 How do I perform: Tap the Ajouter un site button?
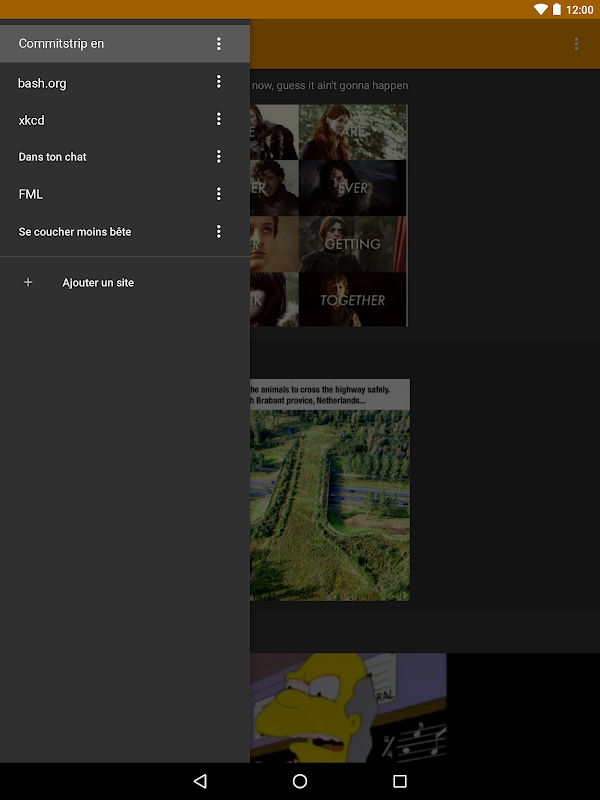click(x=125, y=283)
